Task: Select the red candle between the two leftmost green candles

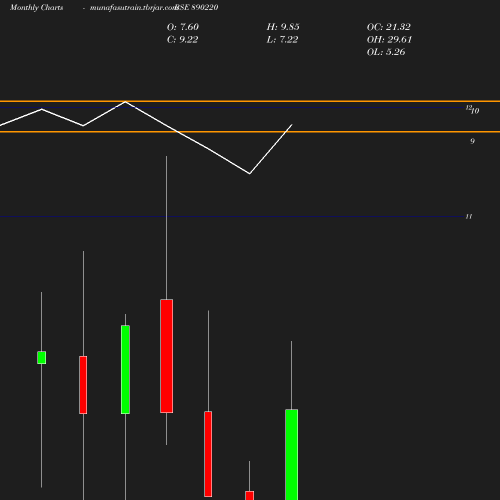Action: pos(83,385)
